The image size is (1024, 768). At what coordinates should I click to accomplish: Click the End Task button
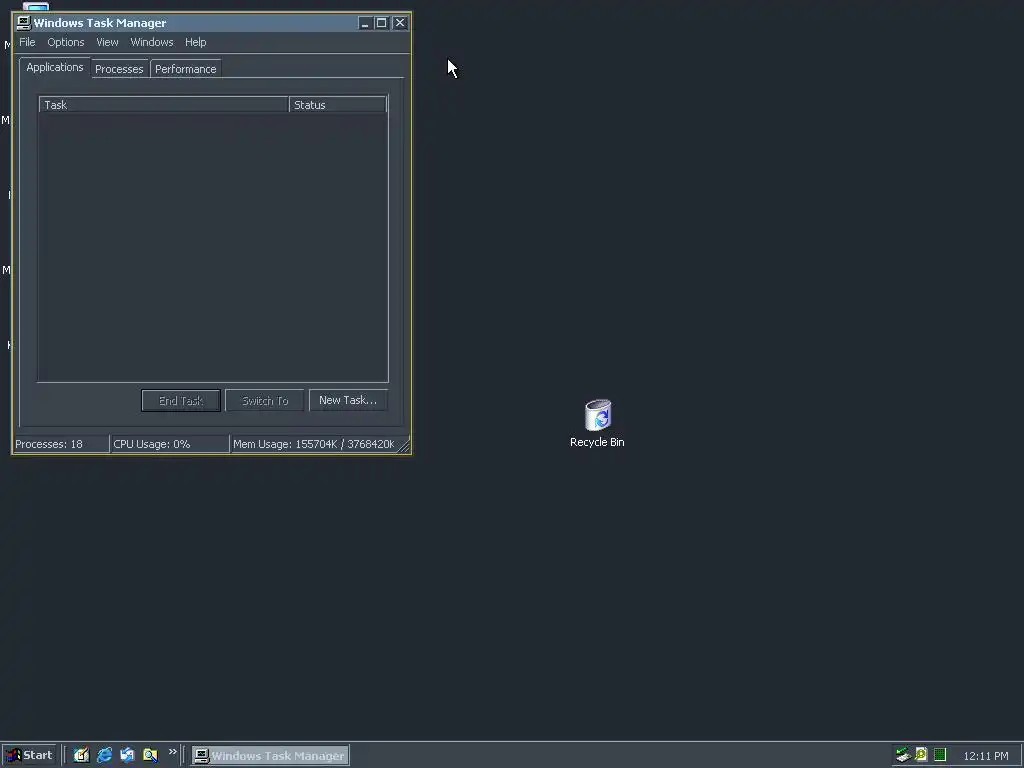coord(181,400)
